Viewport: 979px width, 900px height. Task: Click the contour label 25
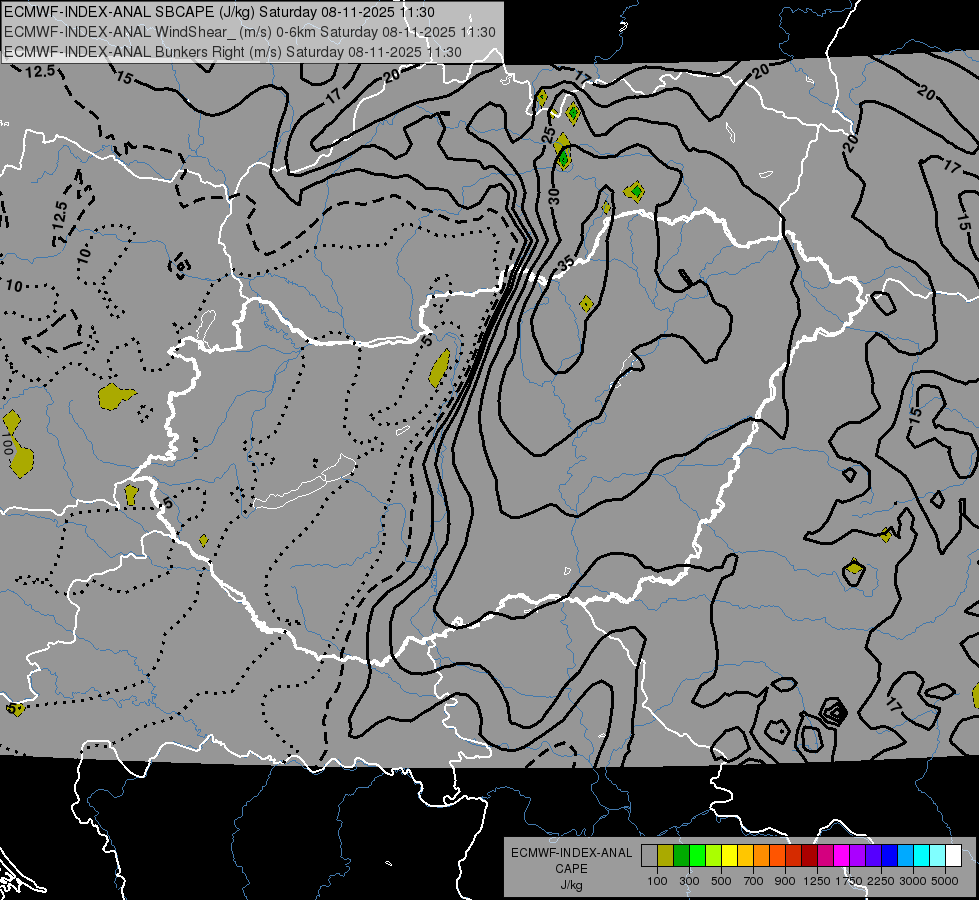coord(548,134)
